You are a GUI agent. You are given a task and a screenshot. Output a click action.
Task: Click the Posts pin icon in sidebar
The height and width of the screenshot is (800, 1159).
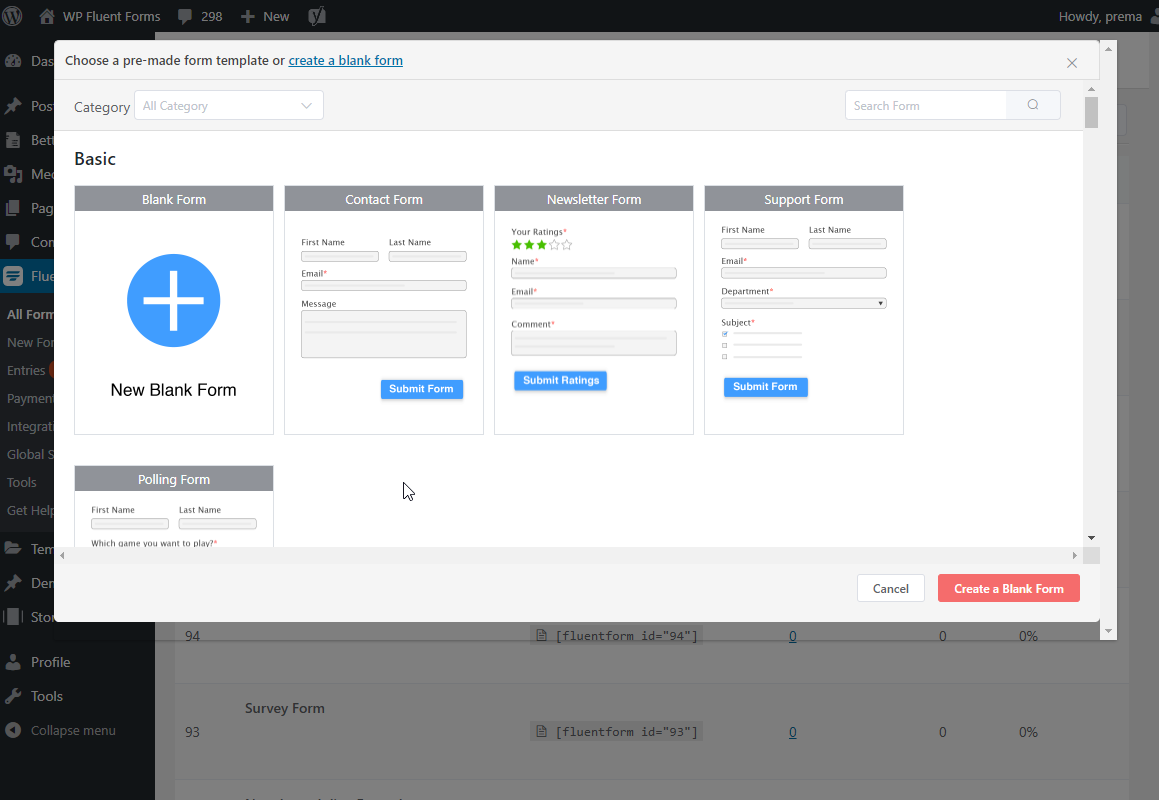tap(13, 106)
